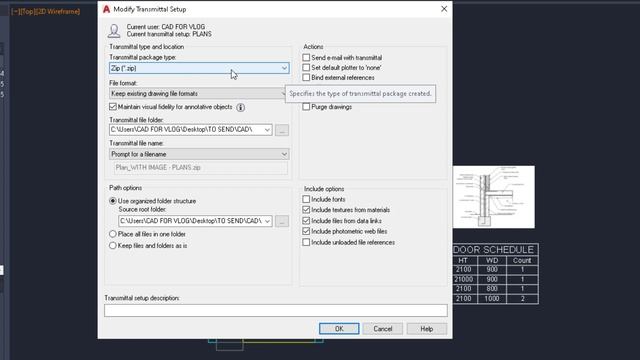The width and height of the screenshot is (640, 360).
Task: Click the OK button
Action: 339,329
